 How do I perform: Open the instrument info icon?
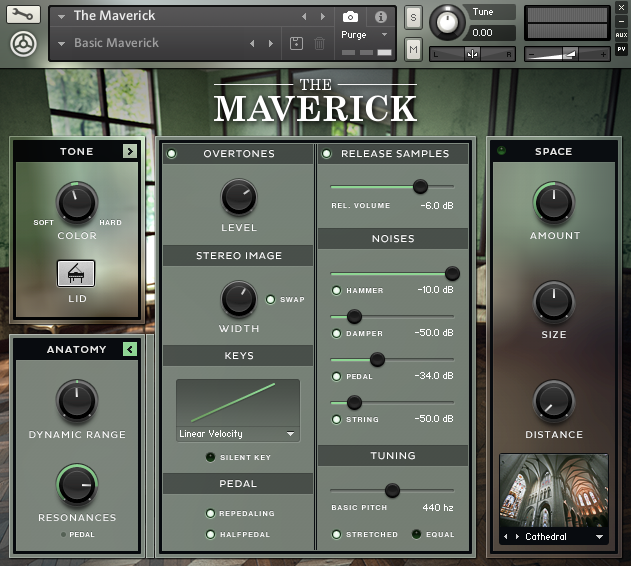380,17
